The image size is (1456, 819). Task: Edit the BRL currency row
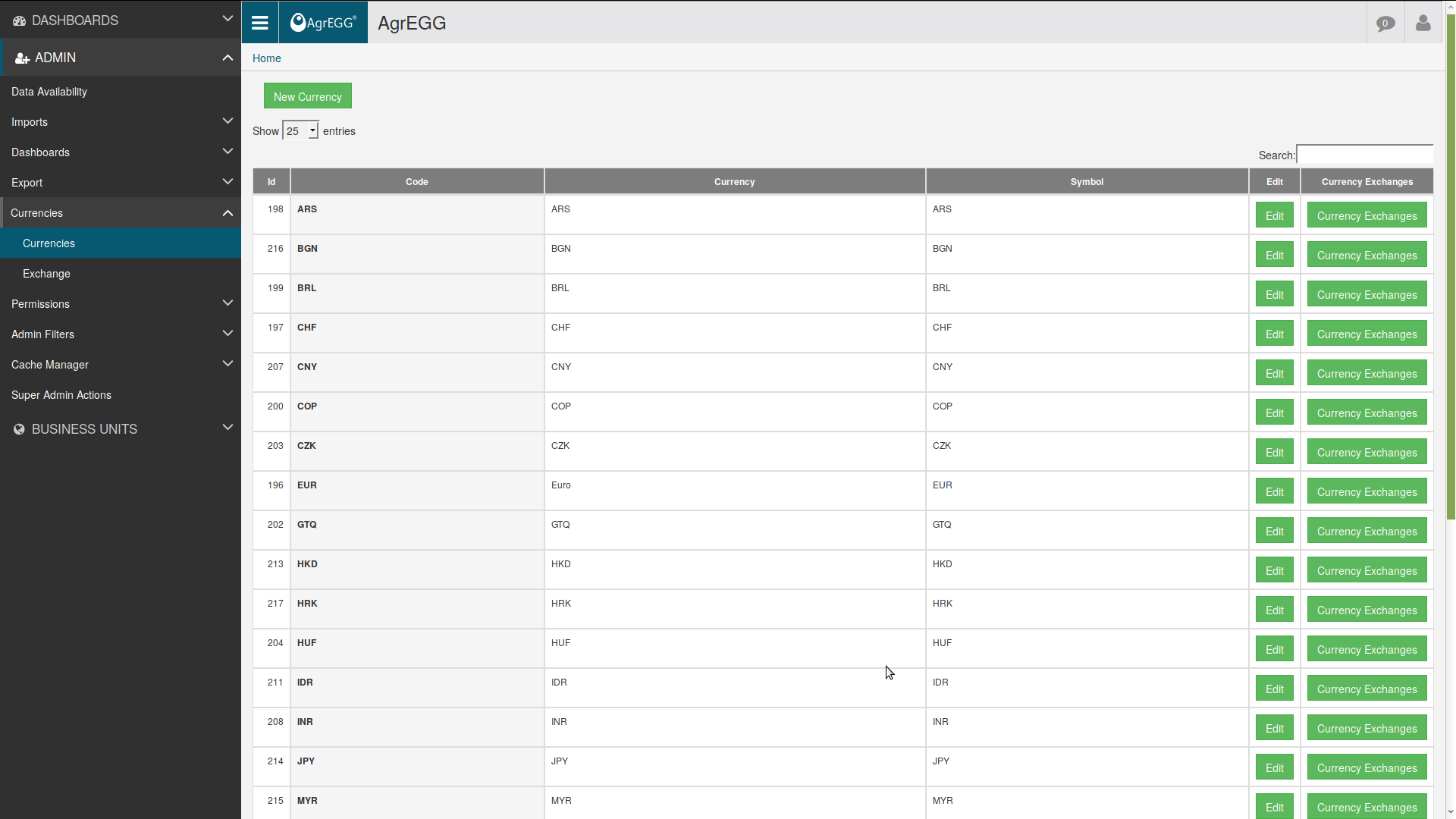click(x=1275, y=294)
